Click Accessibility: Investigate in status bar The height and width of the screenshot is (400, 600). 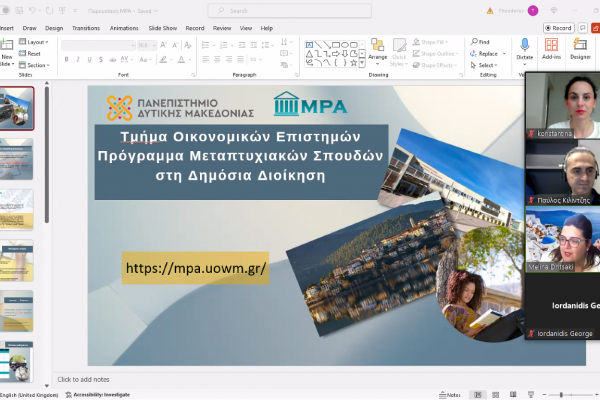(98, 395)
